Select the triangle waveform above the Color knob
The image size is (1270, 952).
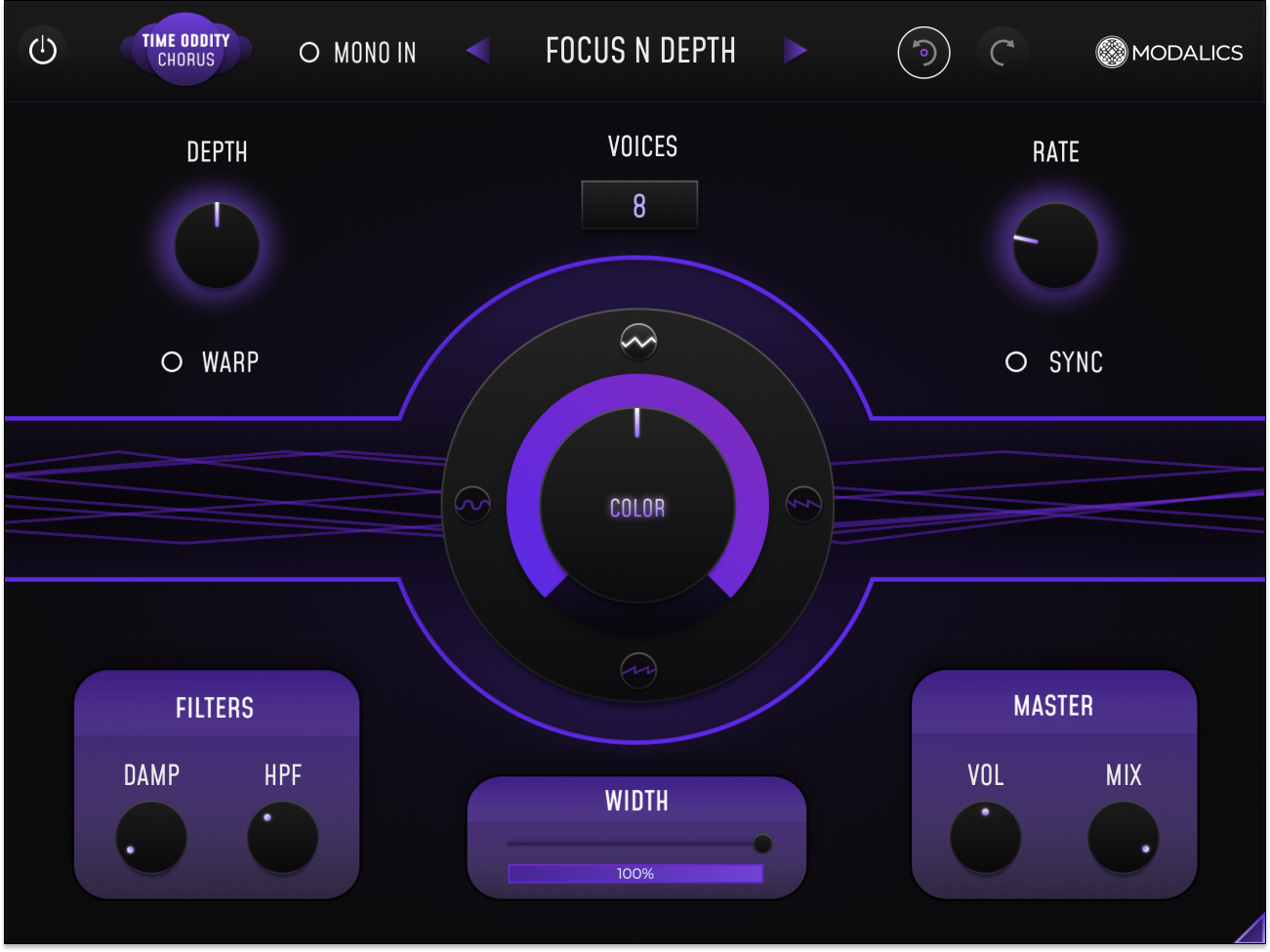(637, 342)
